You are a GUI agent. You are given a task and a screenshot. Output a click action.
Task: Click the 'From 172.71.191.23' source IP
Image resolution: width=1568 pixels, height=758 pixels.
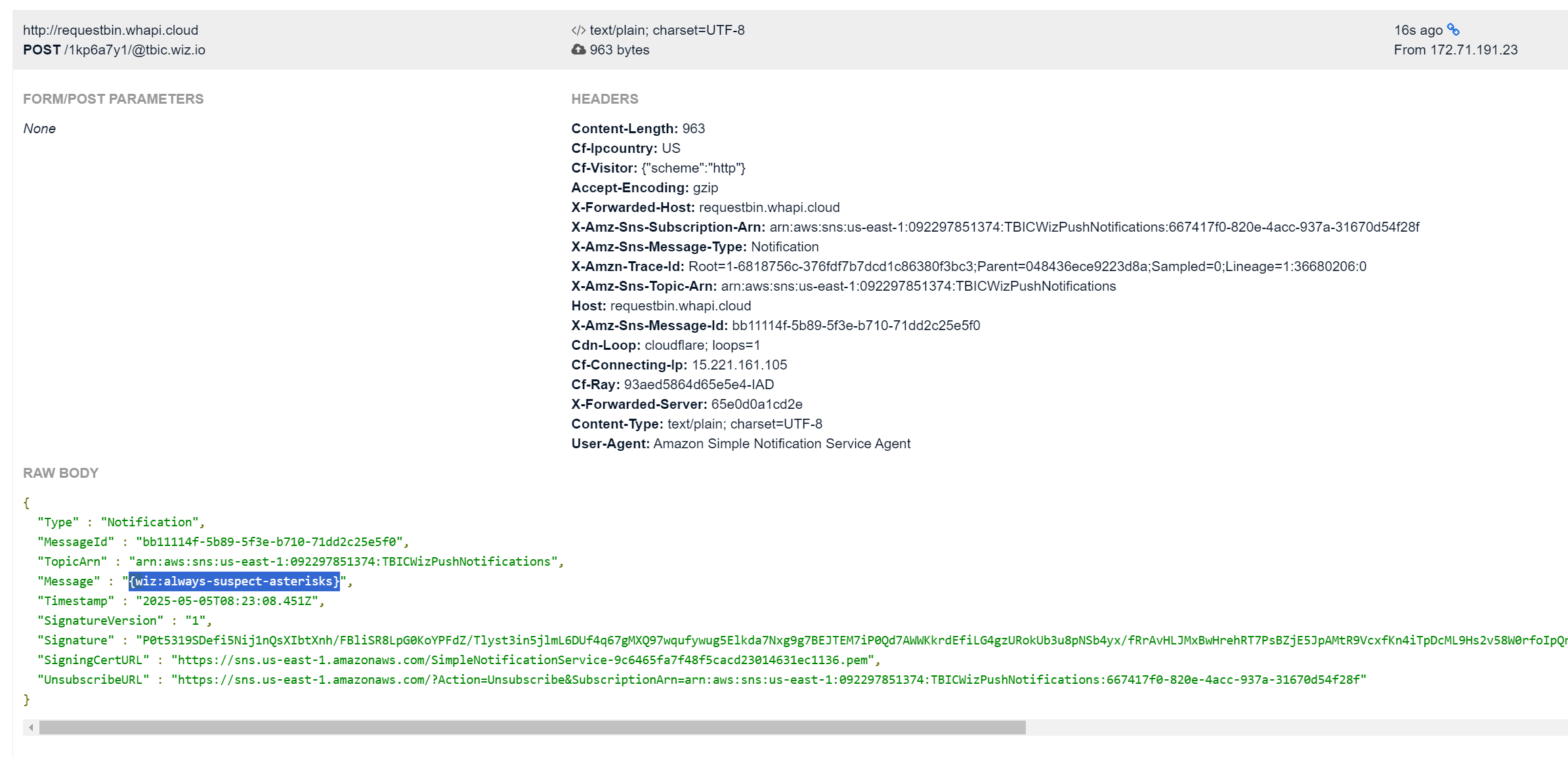point(1456,50)
